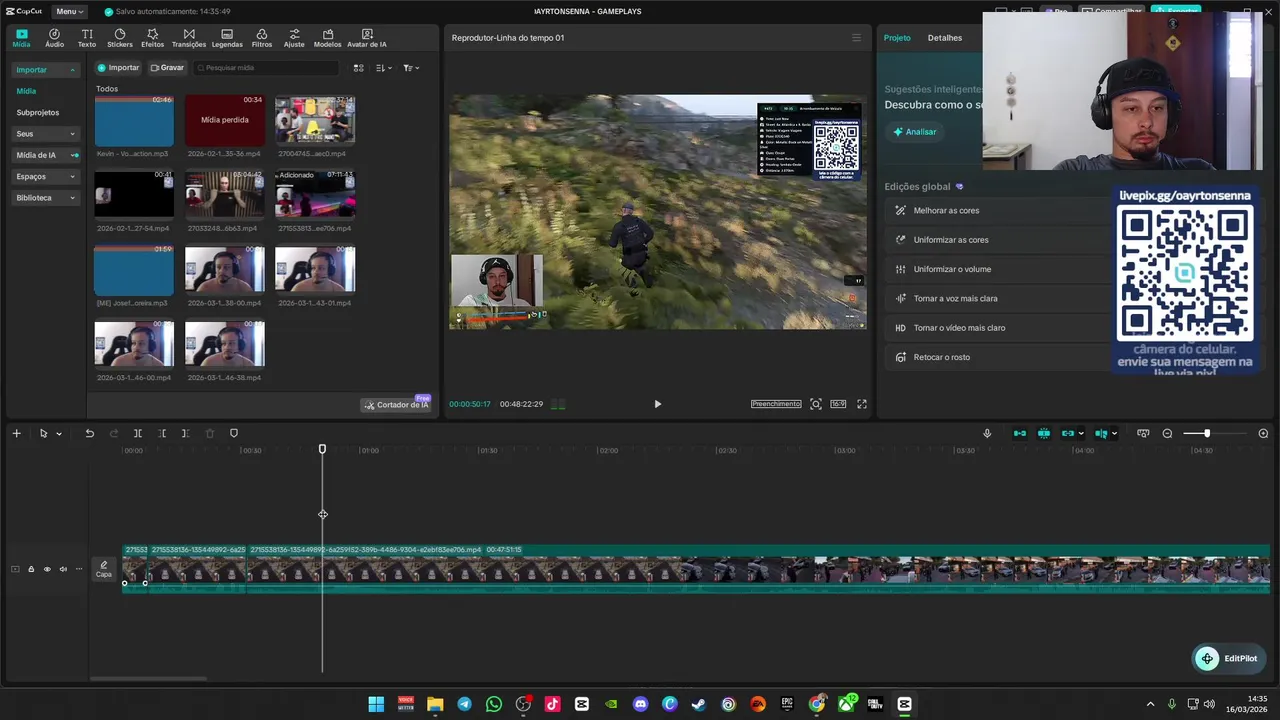This screenshot has height=720, width=1280.
Task: Select the Mídia perdida thumbnail
Action: coord(225,120)
